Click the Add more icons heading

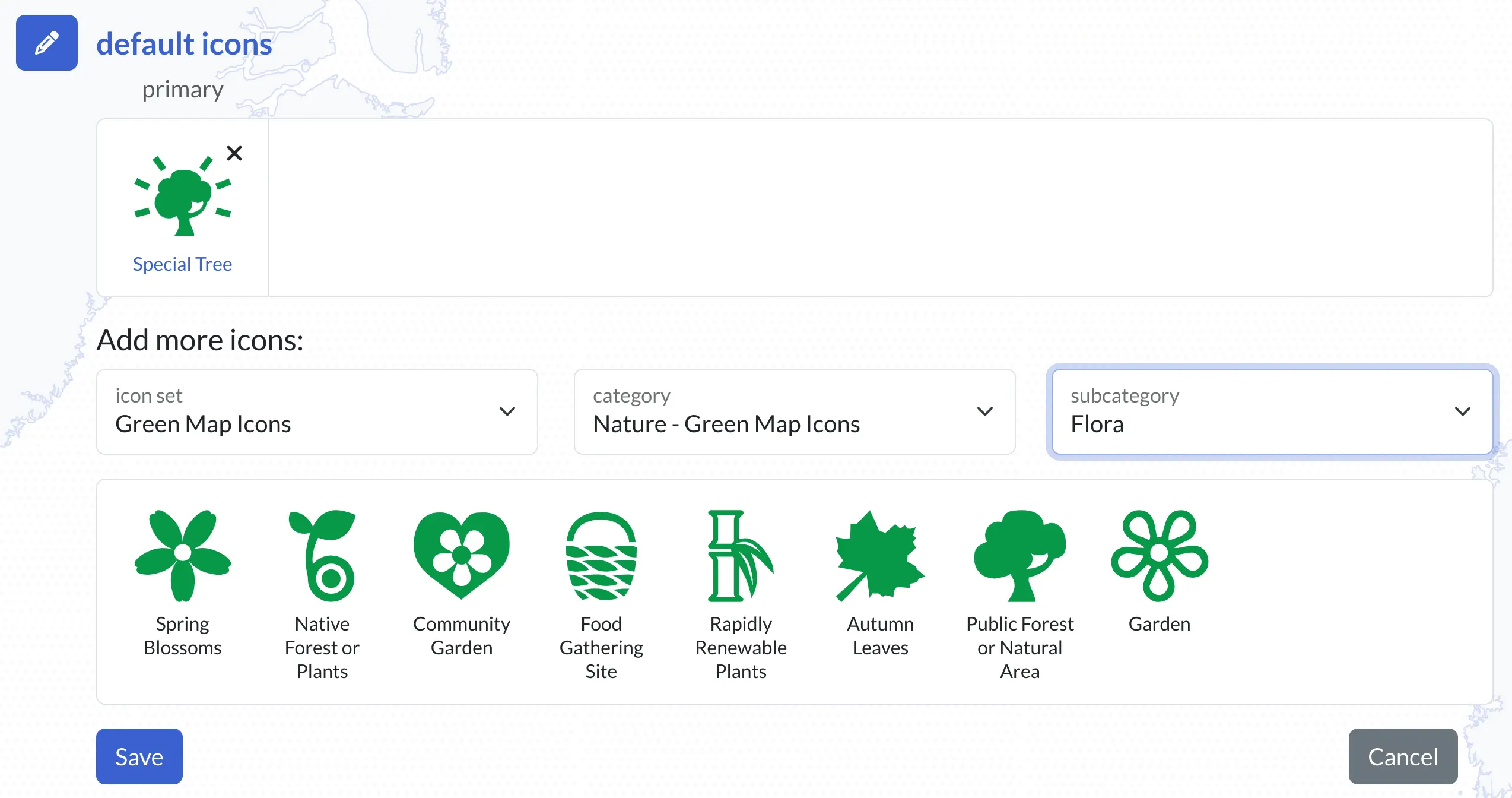coord(200,340)
